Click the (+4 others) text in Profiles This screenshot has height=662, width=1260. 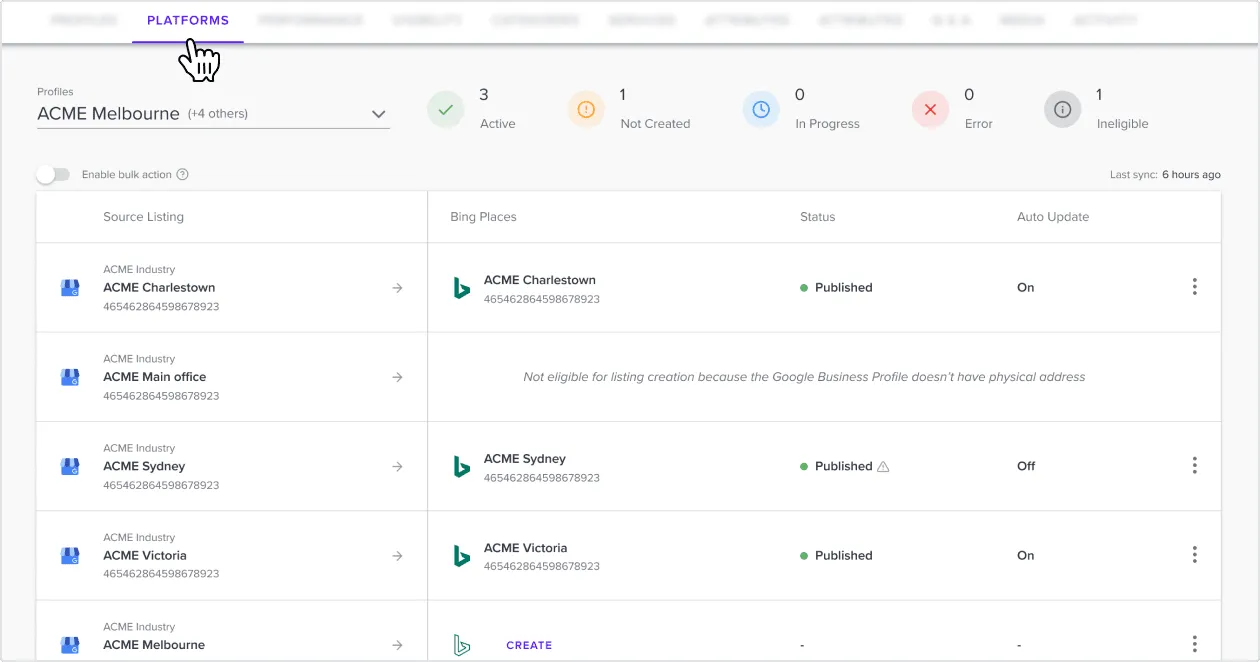coord(218,114)
